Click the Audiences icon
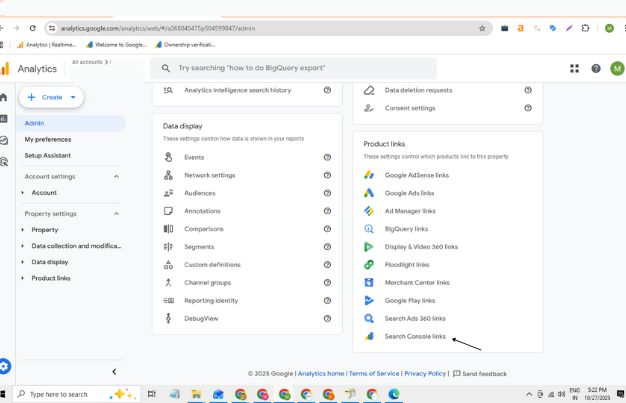This screenshot has width=626, height=403. tap(168, 193)
